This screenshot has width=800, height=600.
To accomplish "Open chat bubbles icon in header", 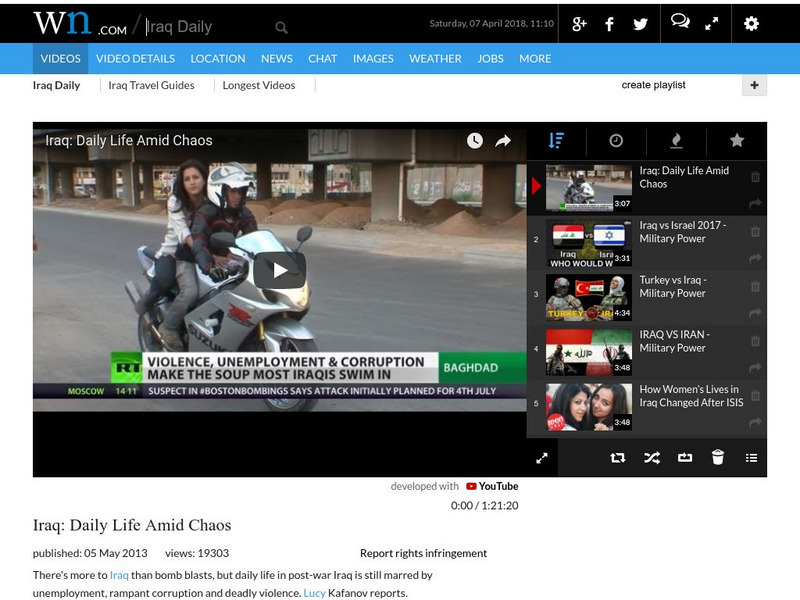I will (680, 21).
